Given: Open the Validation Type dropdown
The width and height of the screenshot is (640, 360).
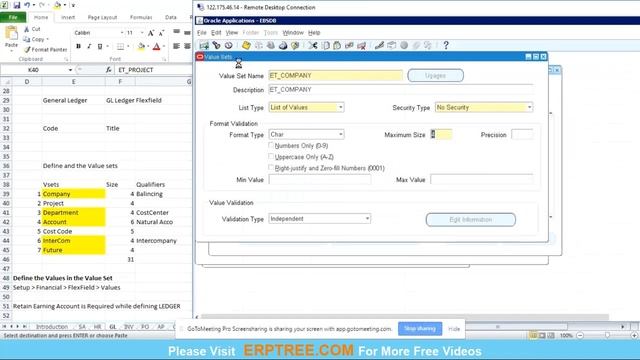Looking at the screenshot, I should (x=367, y=219).
